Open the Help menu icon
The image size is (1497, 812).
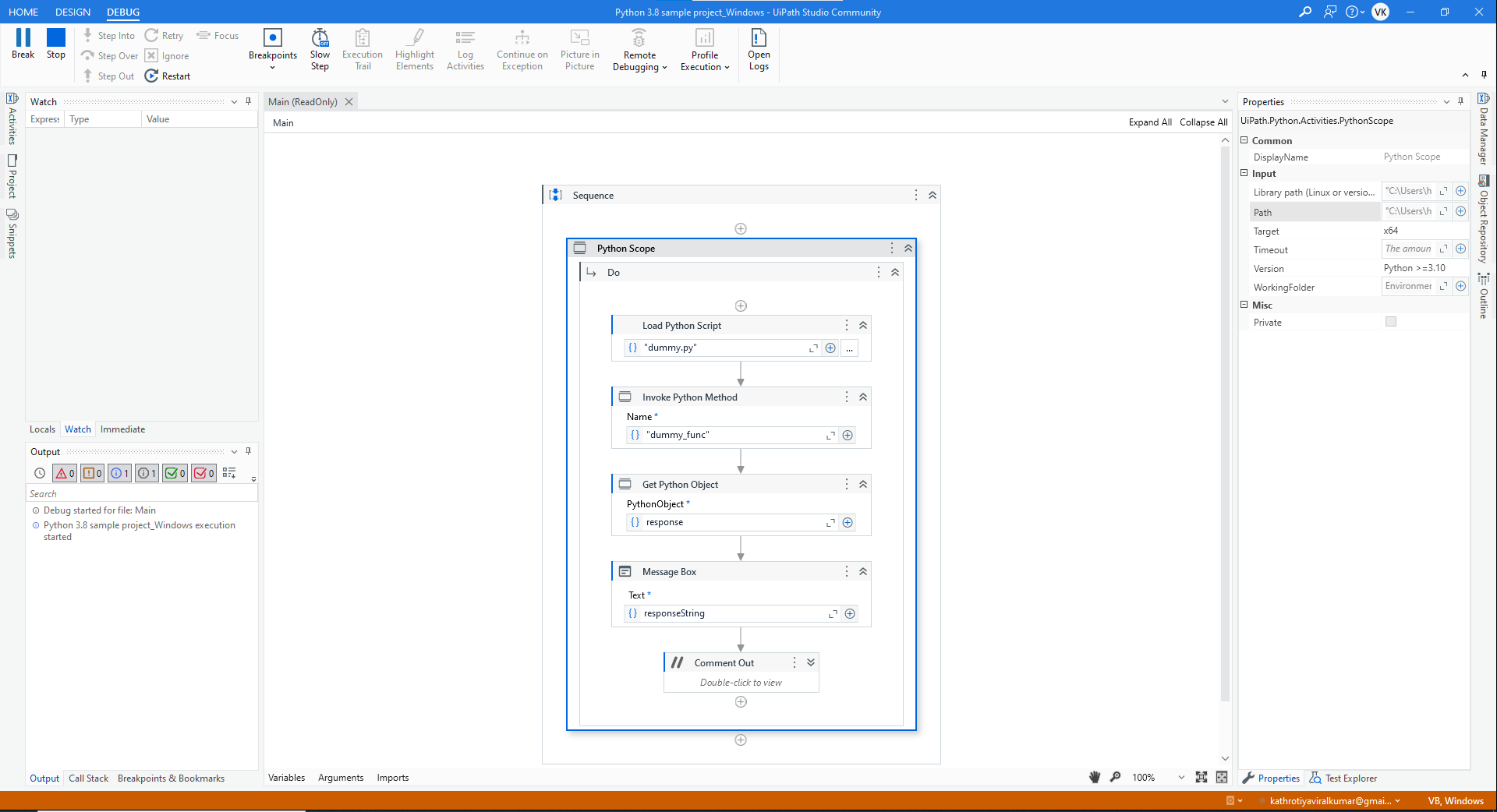tap(1354, 12)
